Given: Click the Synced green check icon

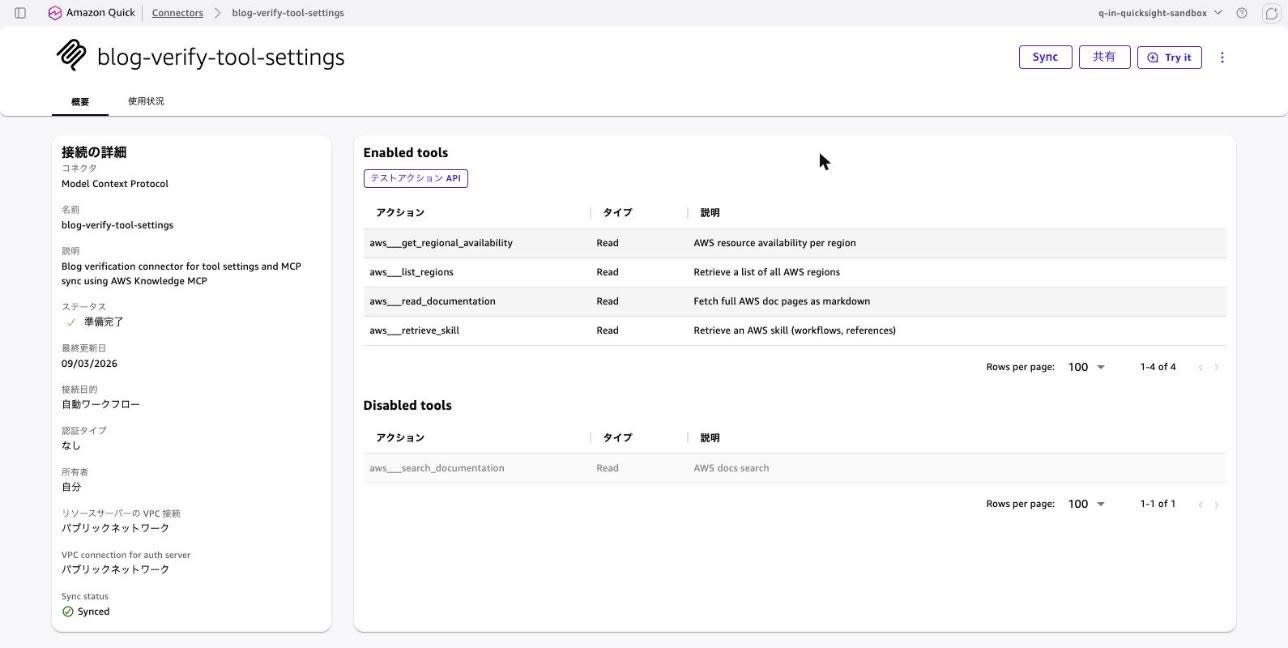Looking at the screenshot, I should click(68, 611).
